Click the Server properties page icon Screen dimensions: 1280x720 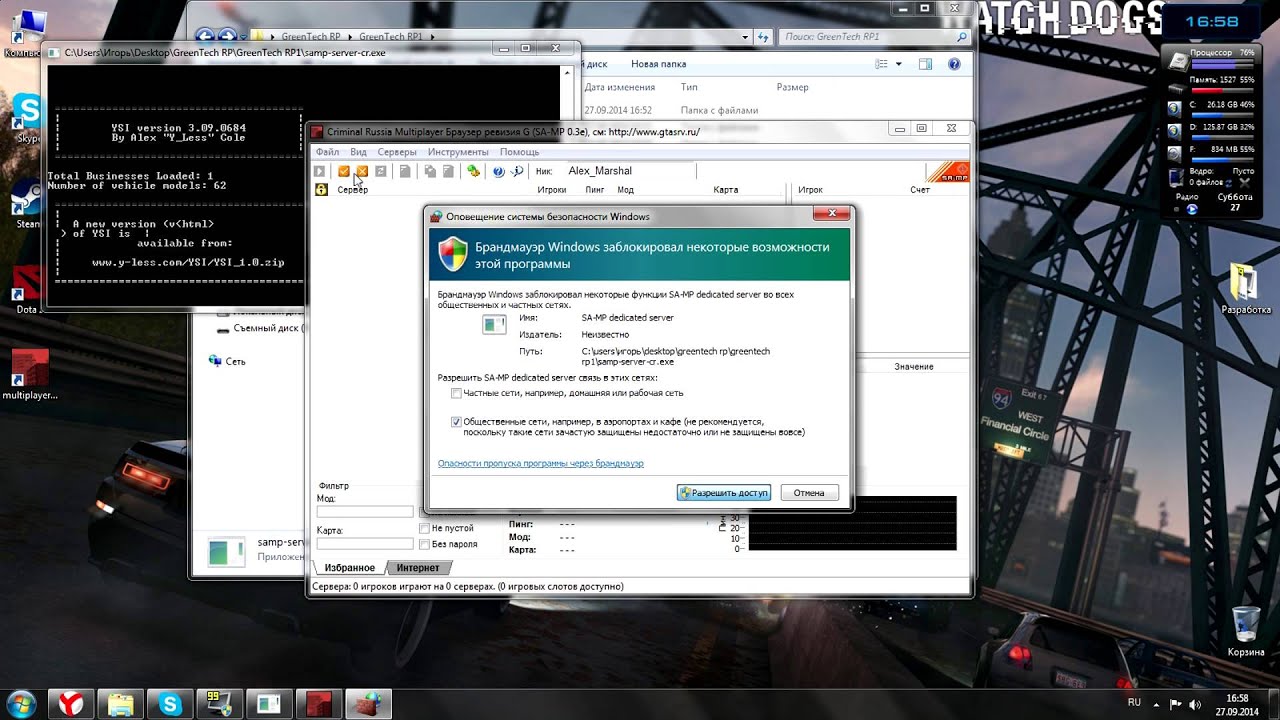click(405, 171)
